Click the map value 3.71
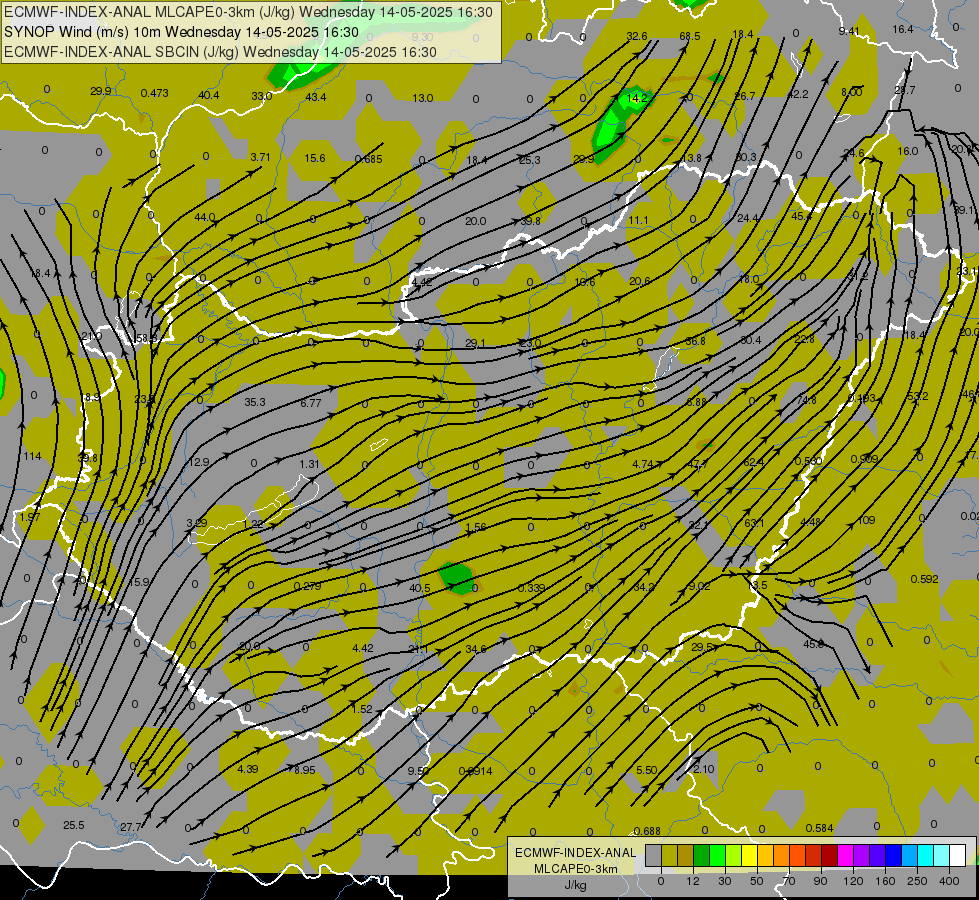 (x=260, y=157)
